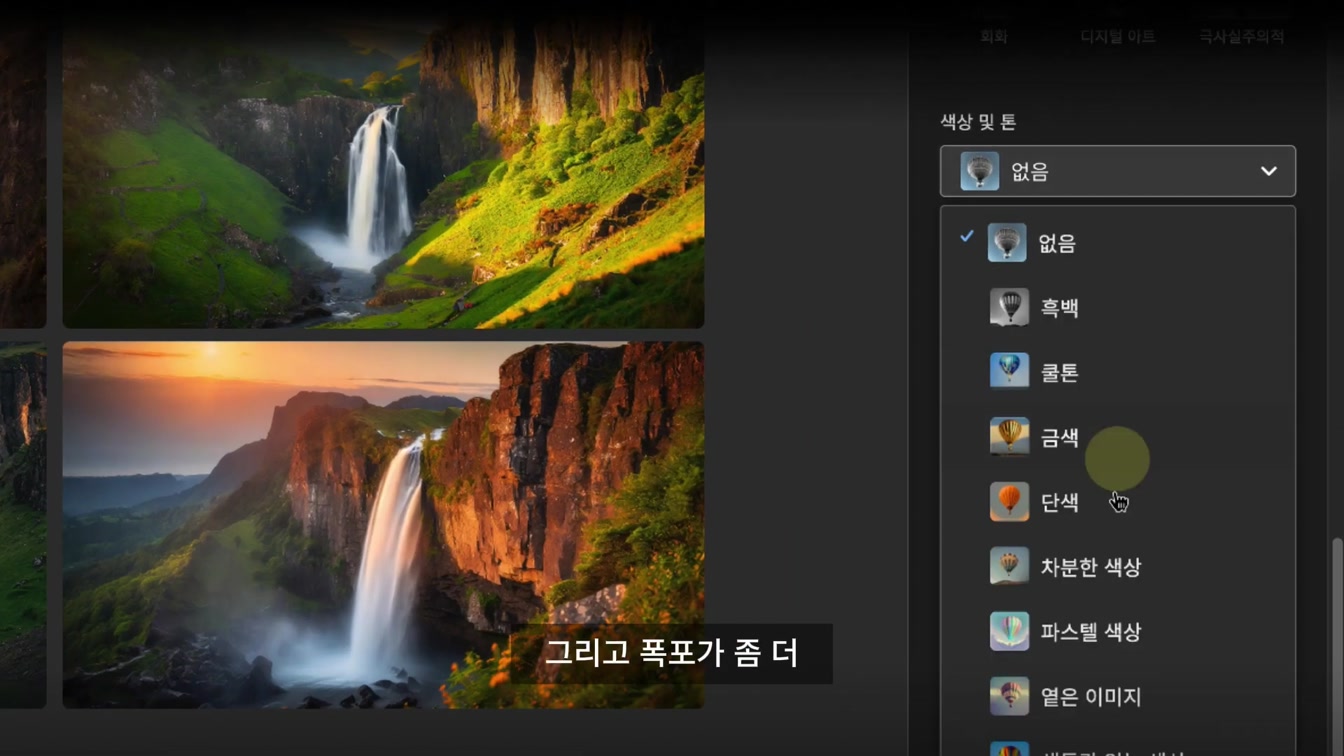1344x756 pixels.
Task: Select the 디지털 아트 style option
Action: pyautogui.click(x=1117, y=37)
